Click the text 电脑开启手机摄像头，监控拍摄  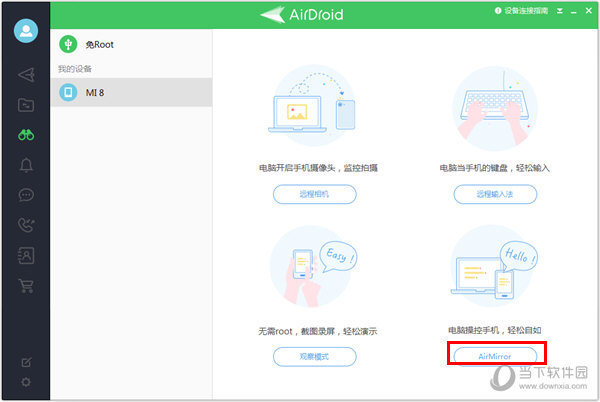point(318,168)
